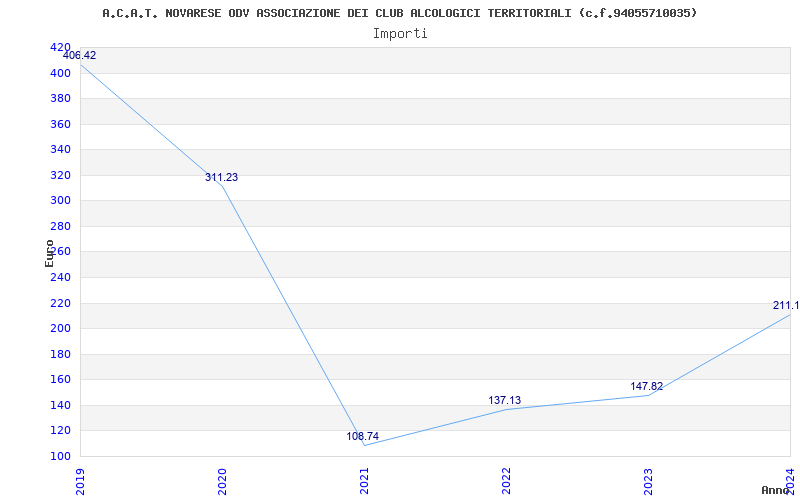Click the 300 y-axis tick label
Viewport: 800px width, 500px height.
(60, 201)
